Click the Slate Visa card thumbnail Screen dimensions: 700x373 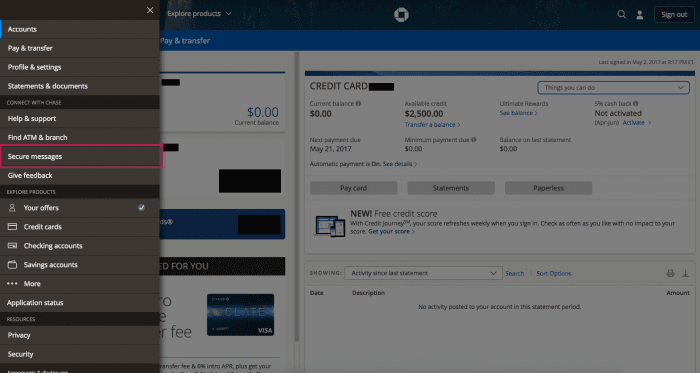(x=240, y=315)
